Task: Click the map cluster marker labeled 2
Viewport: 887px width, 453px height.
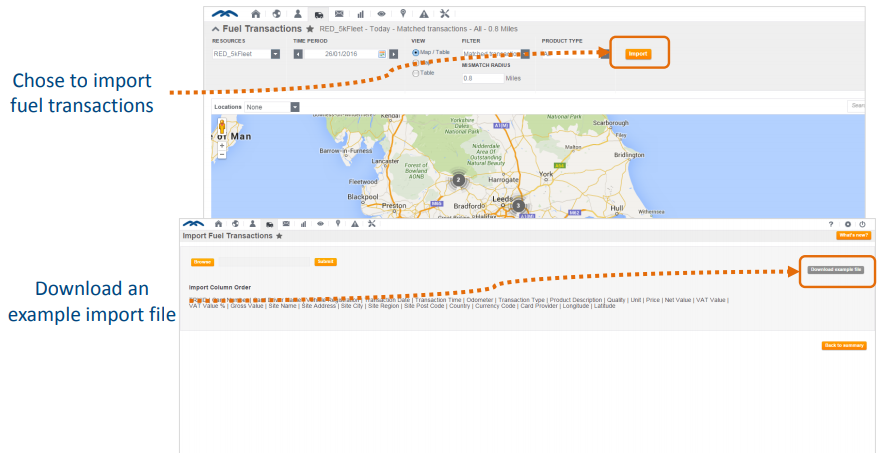Action: (459, 180)
